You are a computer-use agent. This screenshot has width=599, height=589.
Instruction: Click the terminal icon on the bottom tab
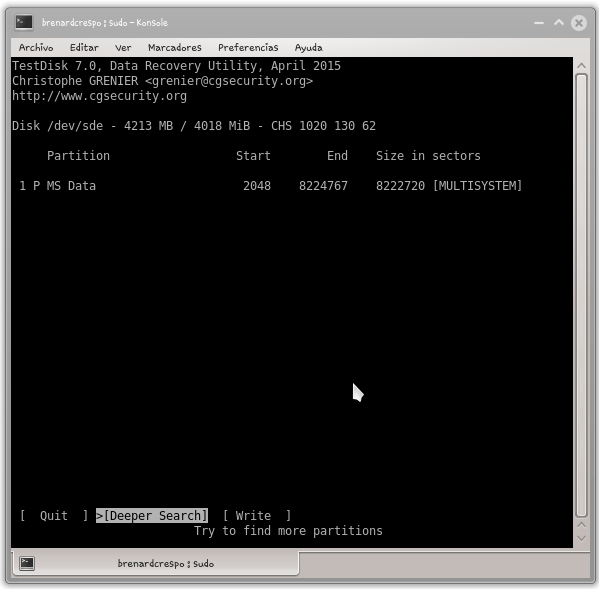click(x=27, y=563)
